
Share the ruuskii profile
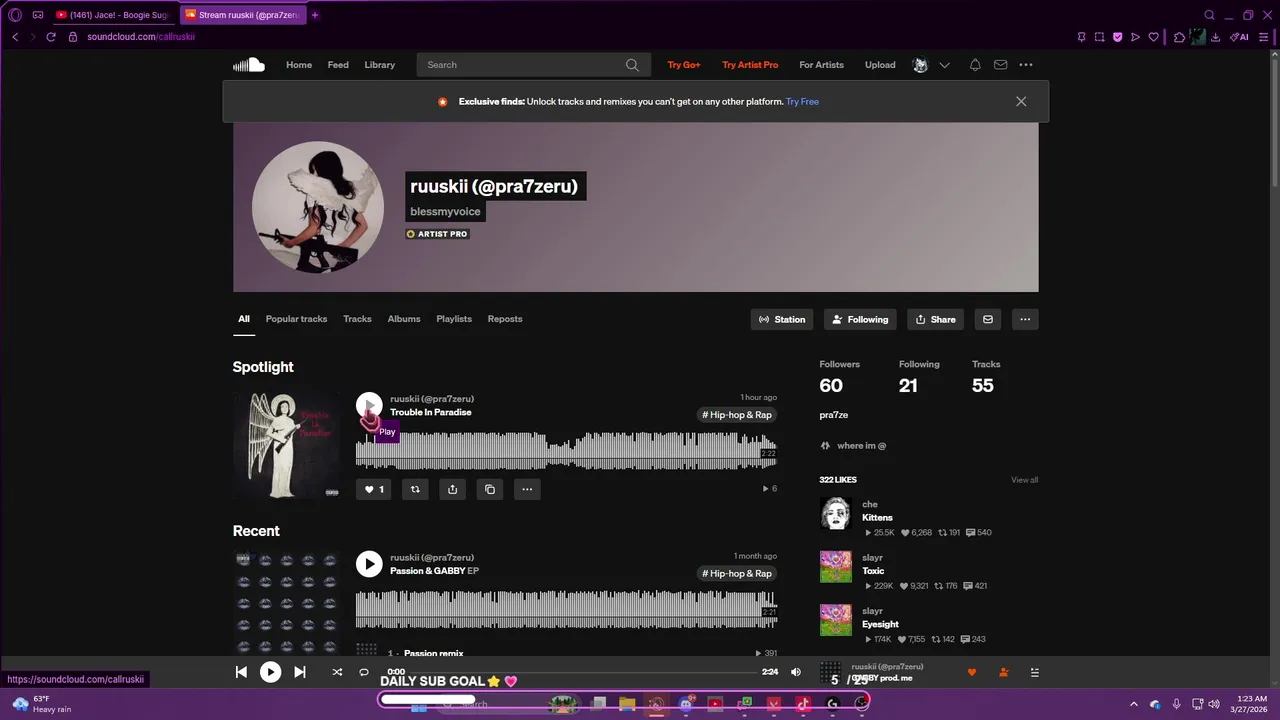935,320
